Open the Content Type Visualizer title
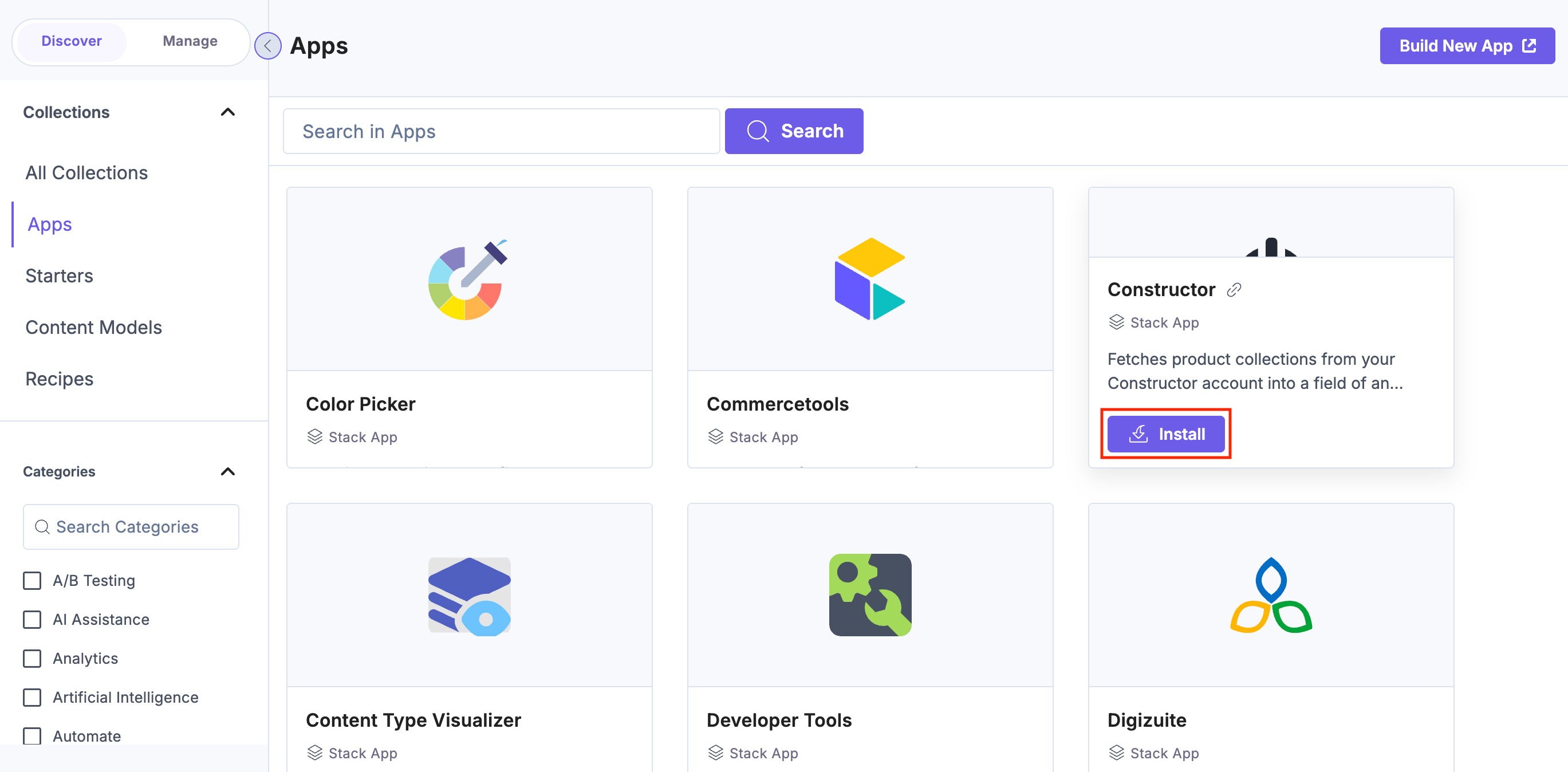This screenshot has height=772, width=1568. (413, 720)
